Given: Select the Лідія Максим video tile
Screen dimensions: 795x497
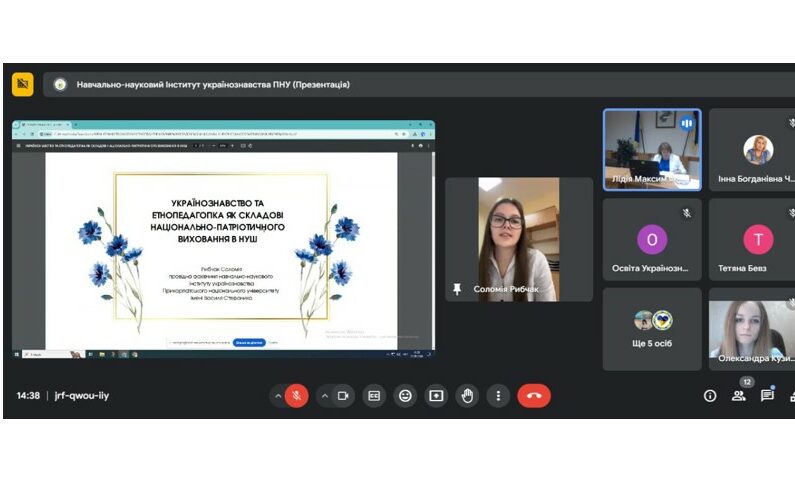Looking at the screenshot, I should click(651, 149).
